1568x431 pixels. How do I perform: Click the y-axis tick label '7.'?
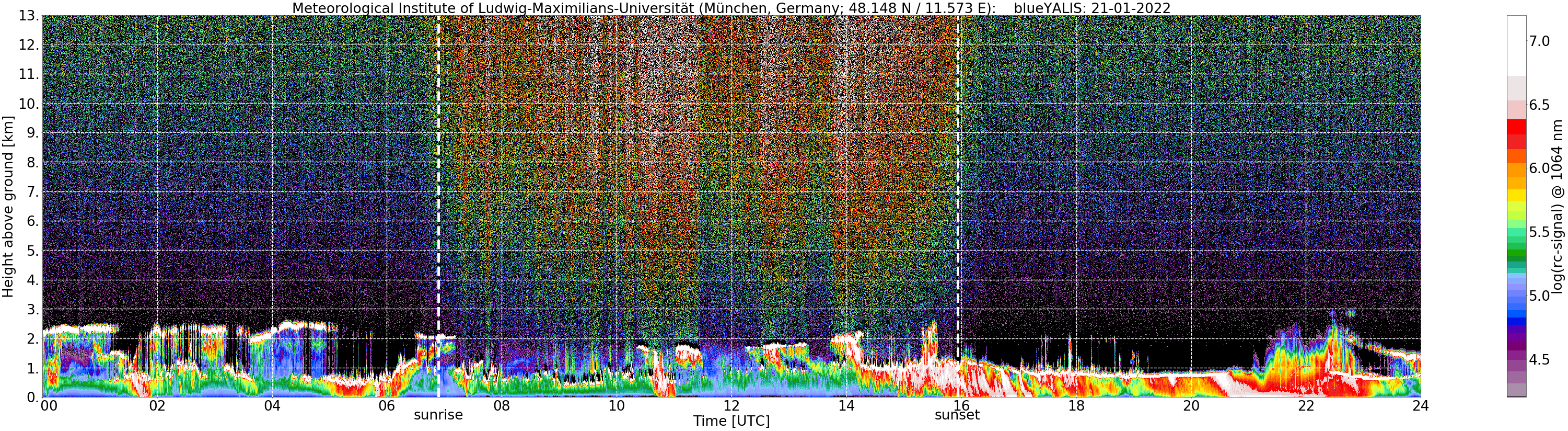[x=33, y=192]
